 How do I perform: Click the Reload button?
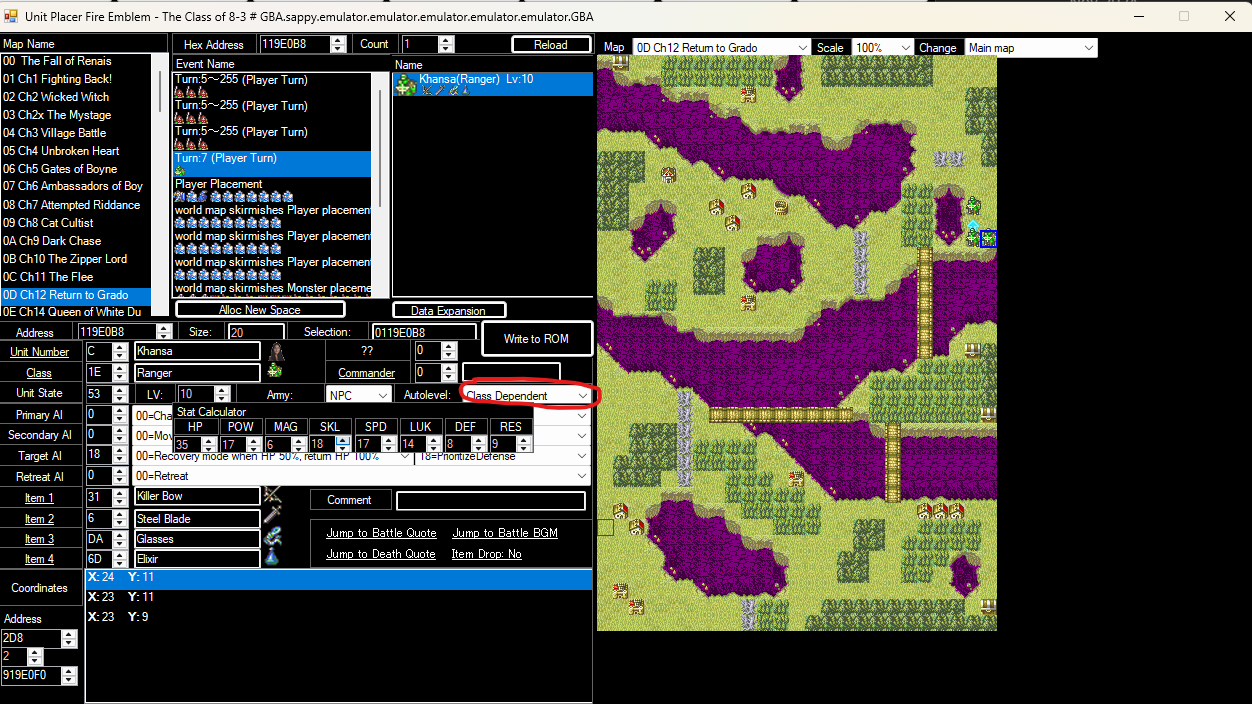550,45
